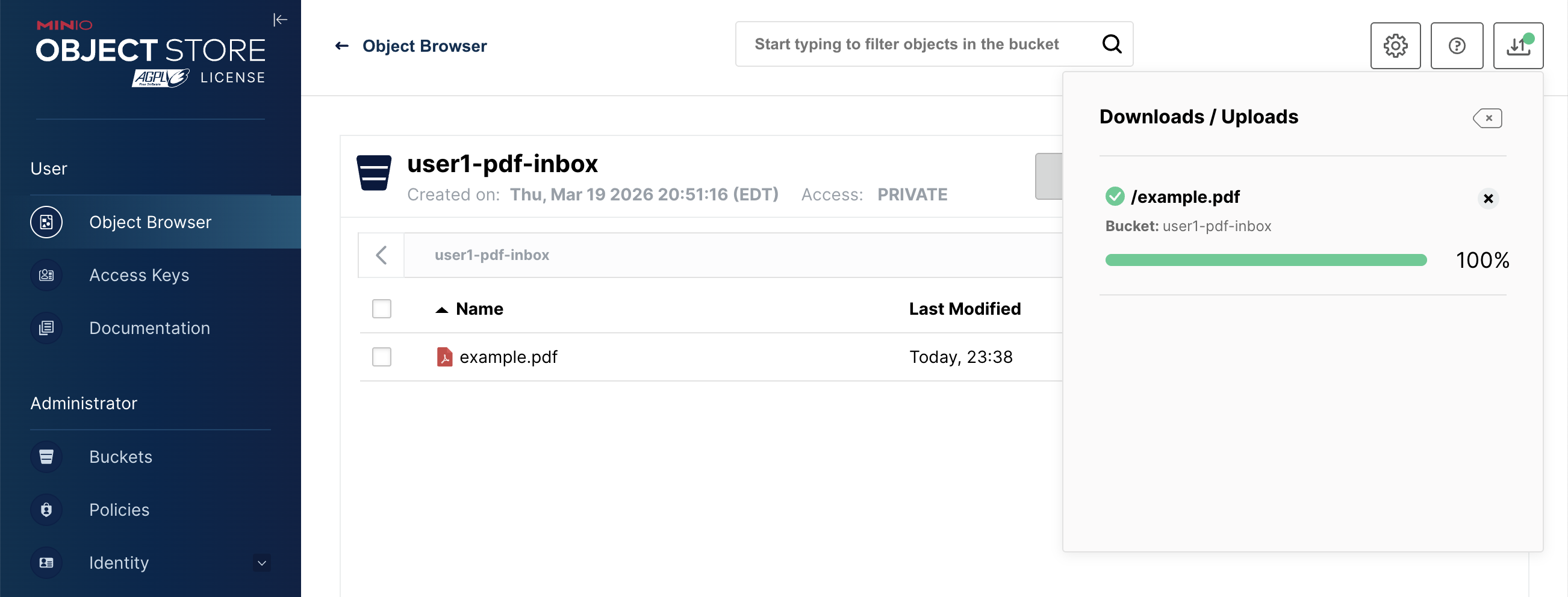Open the Object Browser sidebar icon
1568x597 pixels.
pos(46,222)
